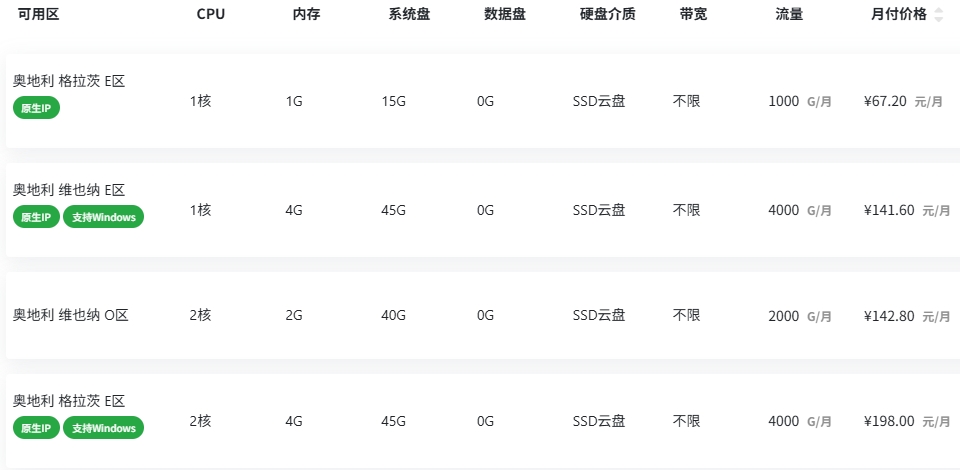The width and height of the screenshot is (960, 470).
Task: Open the 奥地利 维也纳 E区 plan
Action: click(68, 190)
